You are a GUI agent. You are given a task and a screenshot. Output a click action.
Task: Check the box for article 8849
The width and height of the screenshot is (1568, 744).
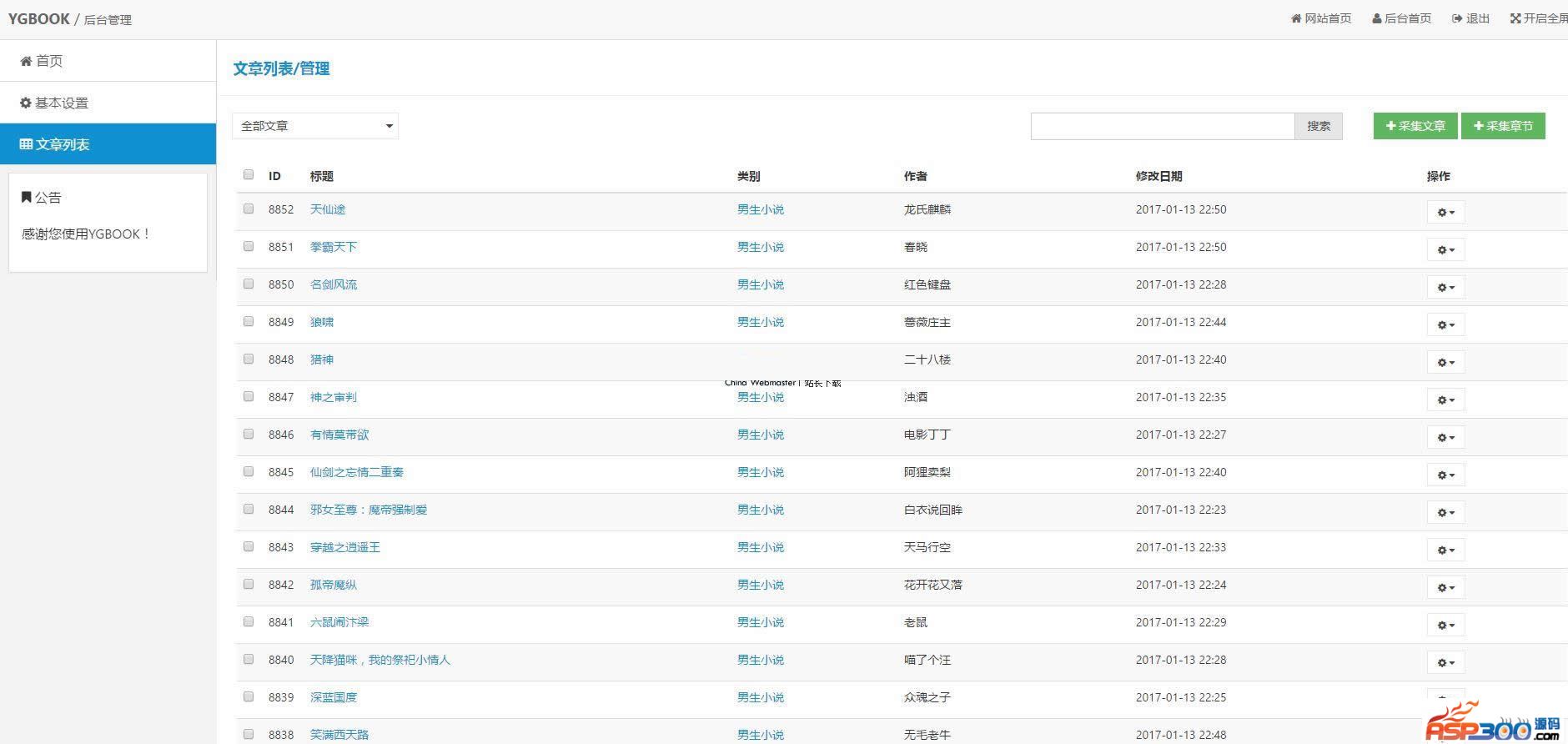click(x=249, y=321)
